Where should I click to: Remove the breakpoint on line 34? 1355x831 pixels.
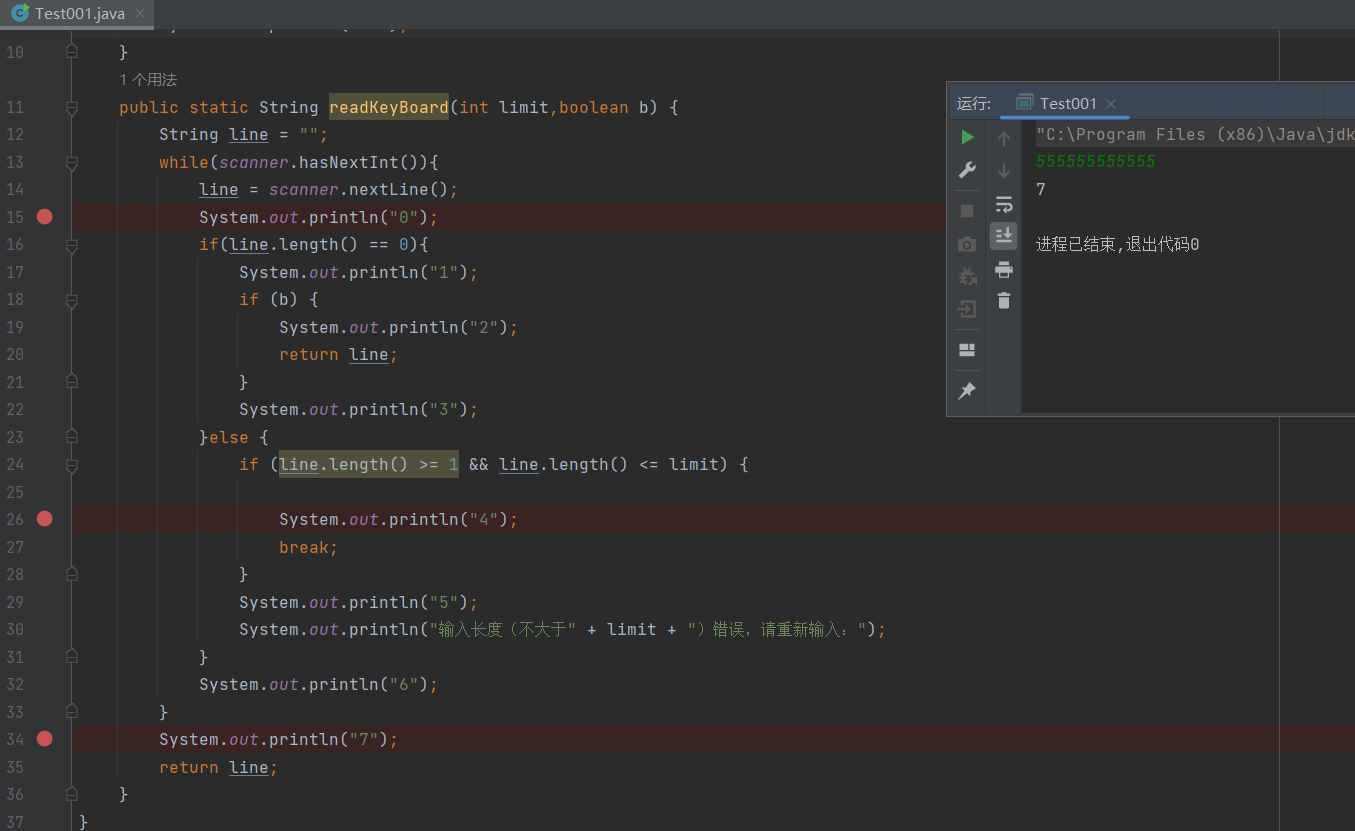tap(44, 739)
